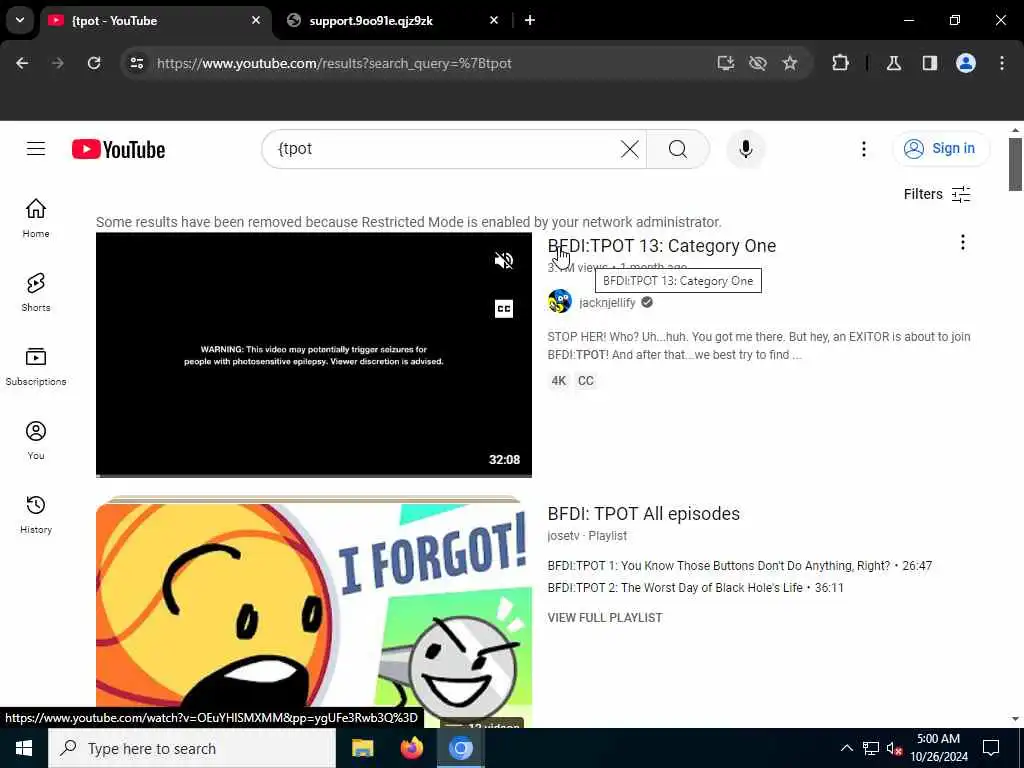The width and height of the screenshot is (1024, 768).
Task: Clear the search query with the X
Action: pos(630,149)
